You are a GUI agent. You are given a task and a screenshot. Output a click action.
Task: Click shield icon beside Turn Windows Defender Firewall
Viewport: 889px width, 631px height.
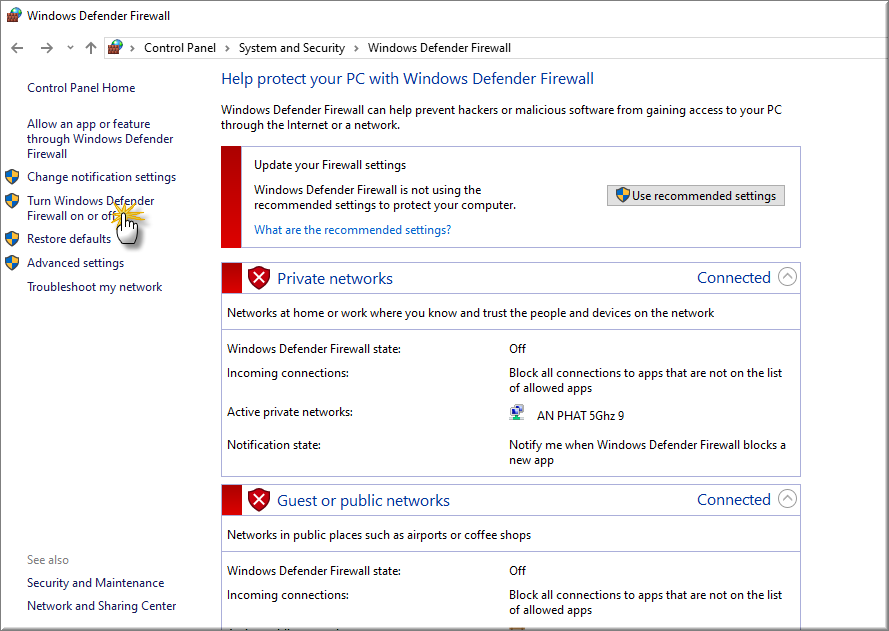pyautogui.click(x=12, y=201)
